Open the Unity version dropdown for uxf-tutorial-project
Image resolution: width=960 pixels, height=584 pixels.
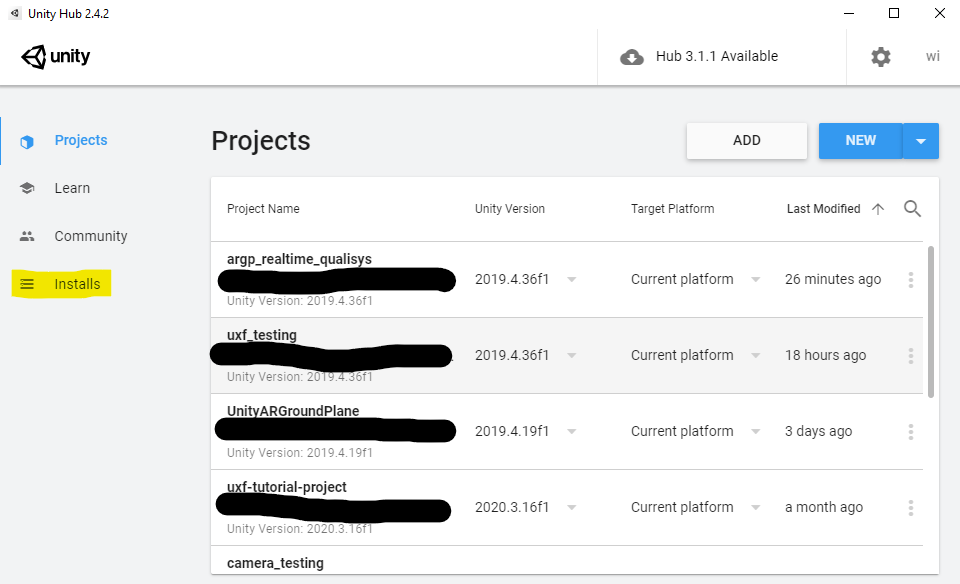(x=571, y=507)
